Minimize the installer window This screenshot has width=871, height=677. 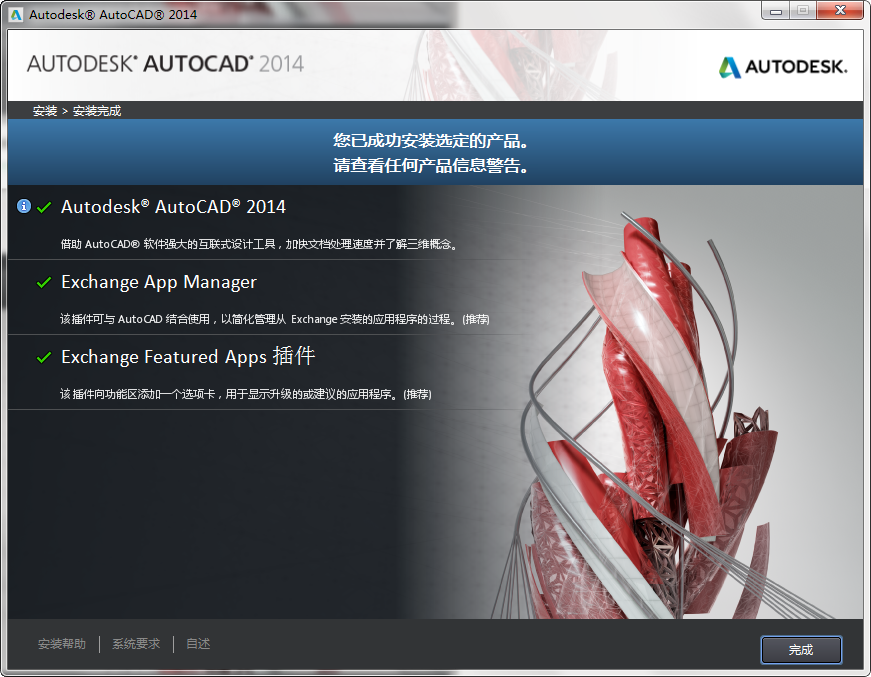[x=774, y=11]
